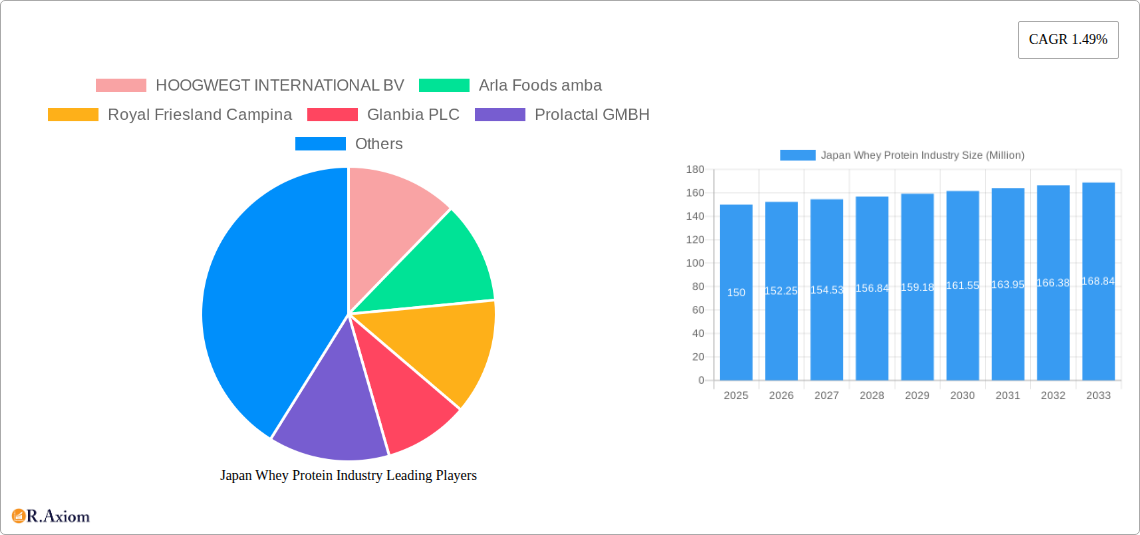Click the 2029 x-axis label
Viewport: 1140px width, 535px height.
pos(918,395)
